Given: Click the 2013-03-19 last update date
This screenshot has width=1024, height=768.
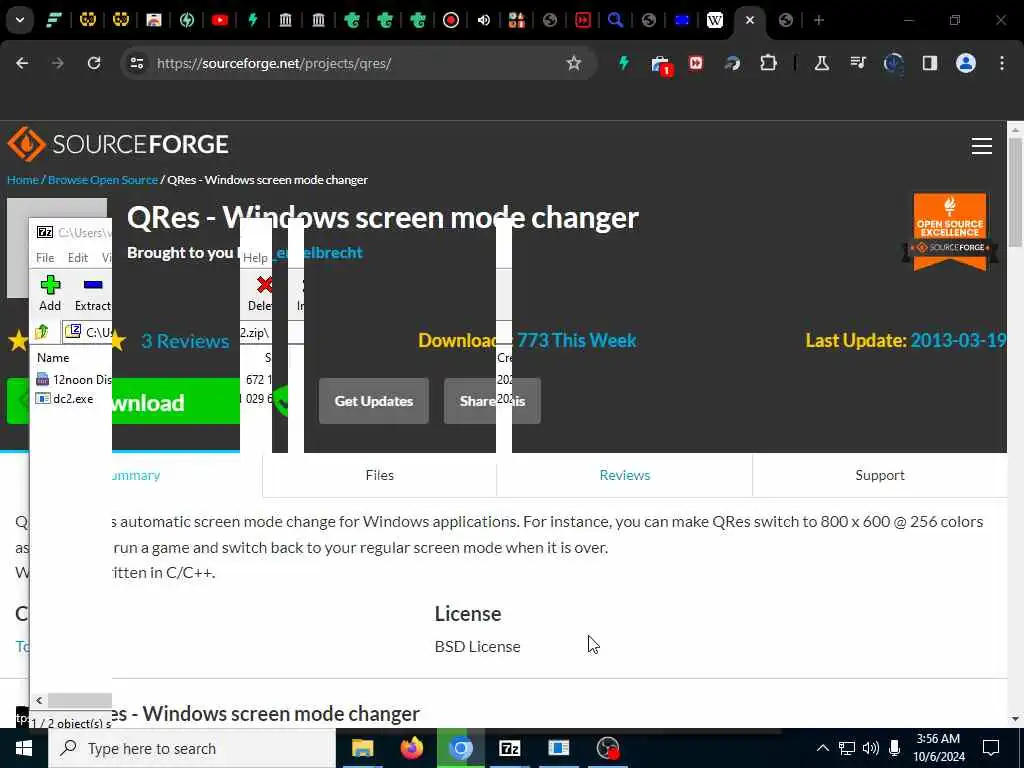Looking at the screenshot, I should pyautogui.click(x=958, y=340).
